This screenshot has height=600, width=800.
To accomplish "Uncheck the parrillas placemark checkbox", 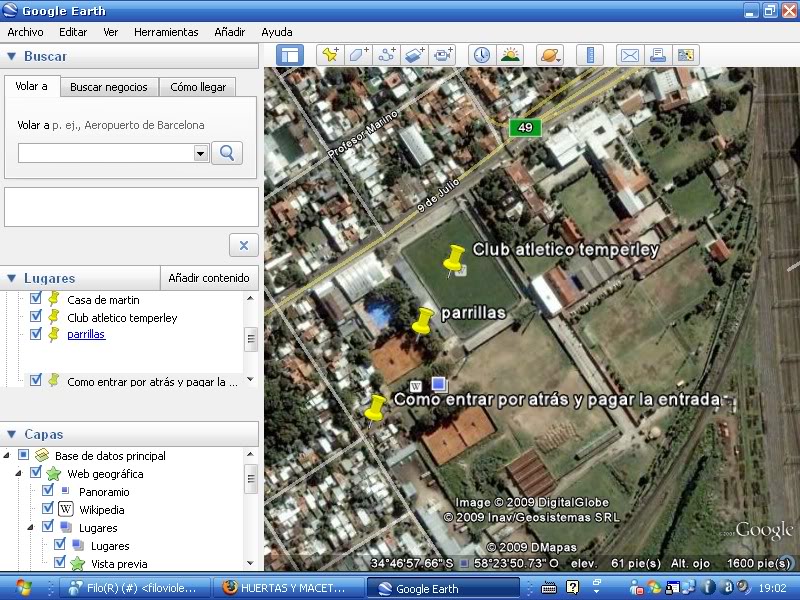I will 36,334.
